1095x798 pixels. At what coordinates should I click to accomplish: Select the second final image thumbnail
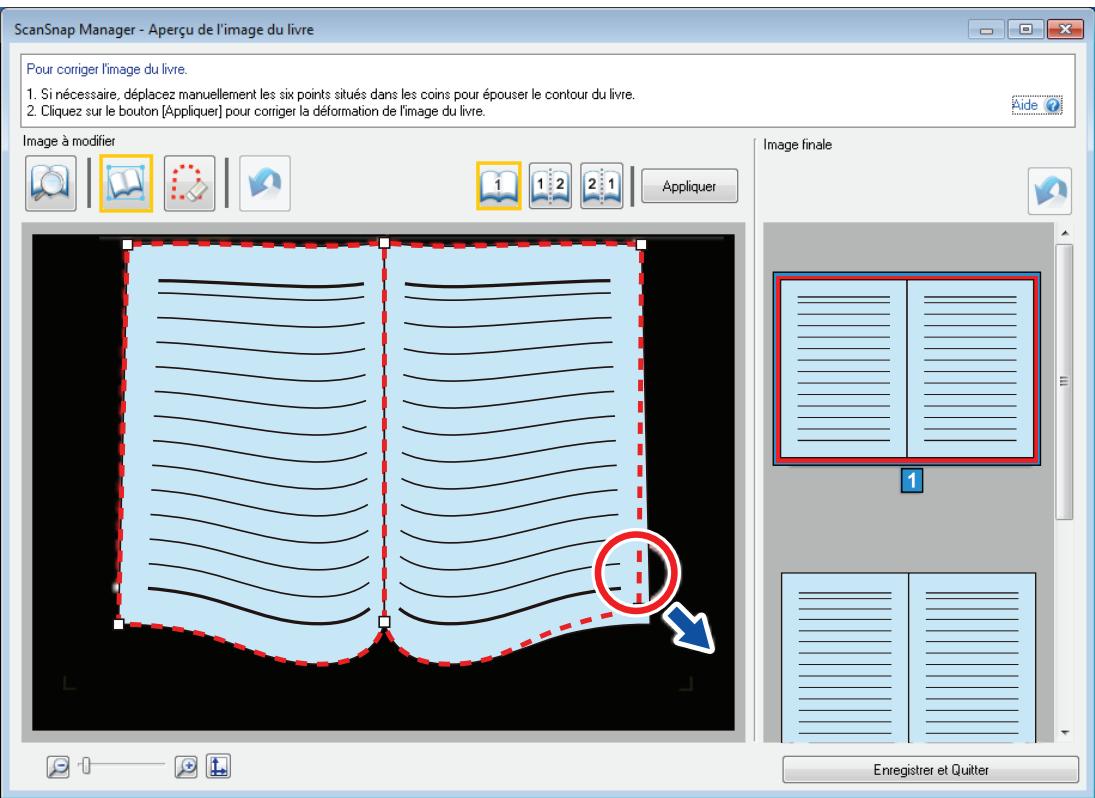[908, 656]
